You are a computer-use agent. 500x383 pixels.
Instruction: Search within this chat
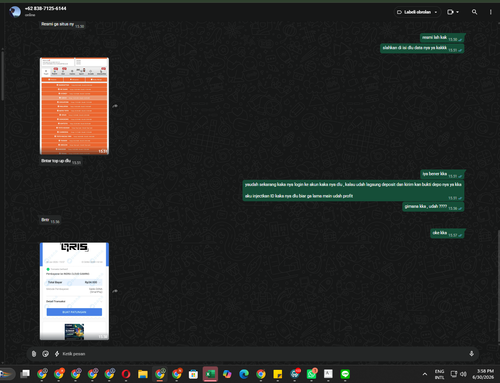[474, 12]
